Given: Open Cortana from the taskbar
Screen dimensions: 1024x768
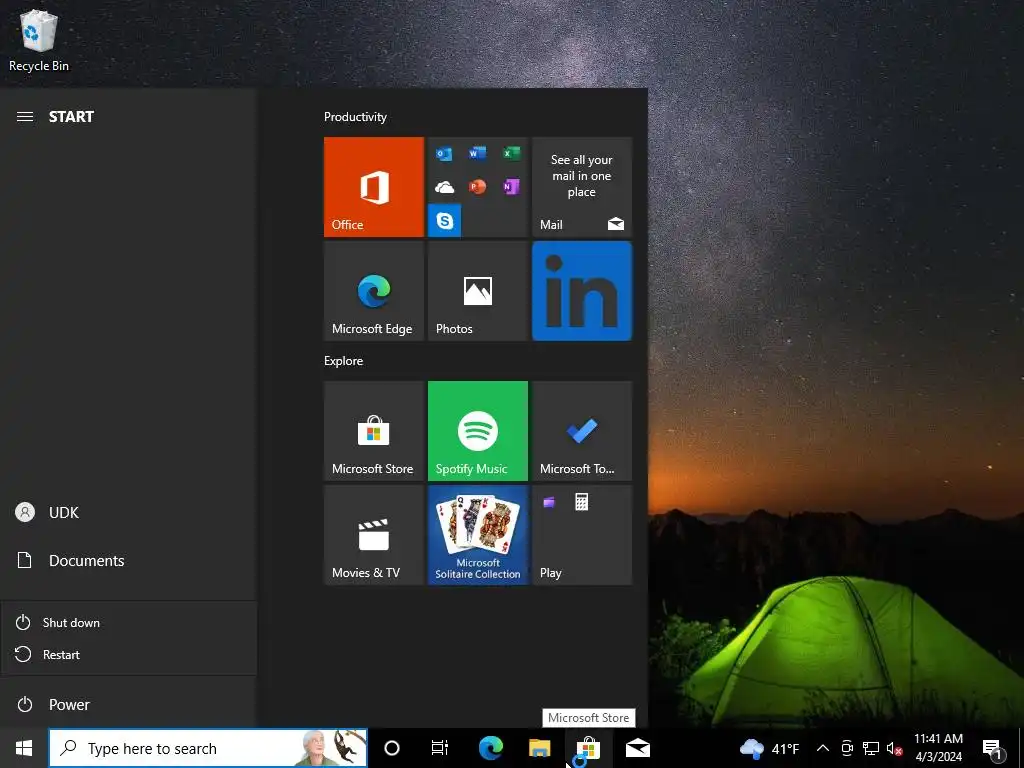Looking at the screenshot, I should pyautogui.click(x=391, y=748).
